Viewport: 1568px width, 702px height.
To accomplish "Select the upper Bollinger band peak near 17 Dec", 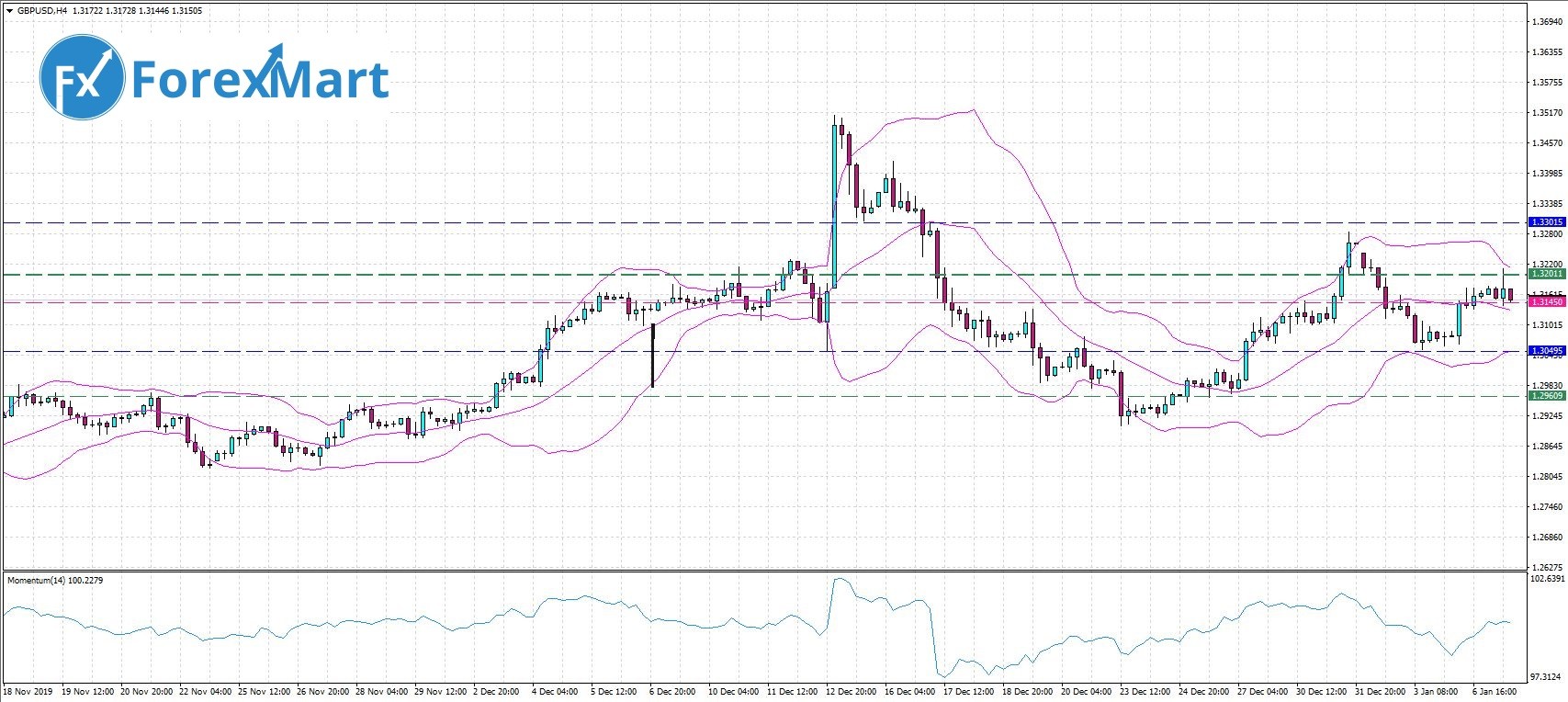I will 972,111.
